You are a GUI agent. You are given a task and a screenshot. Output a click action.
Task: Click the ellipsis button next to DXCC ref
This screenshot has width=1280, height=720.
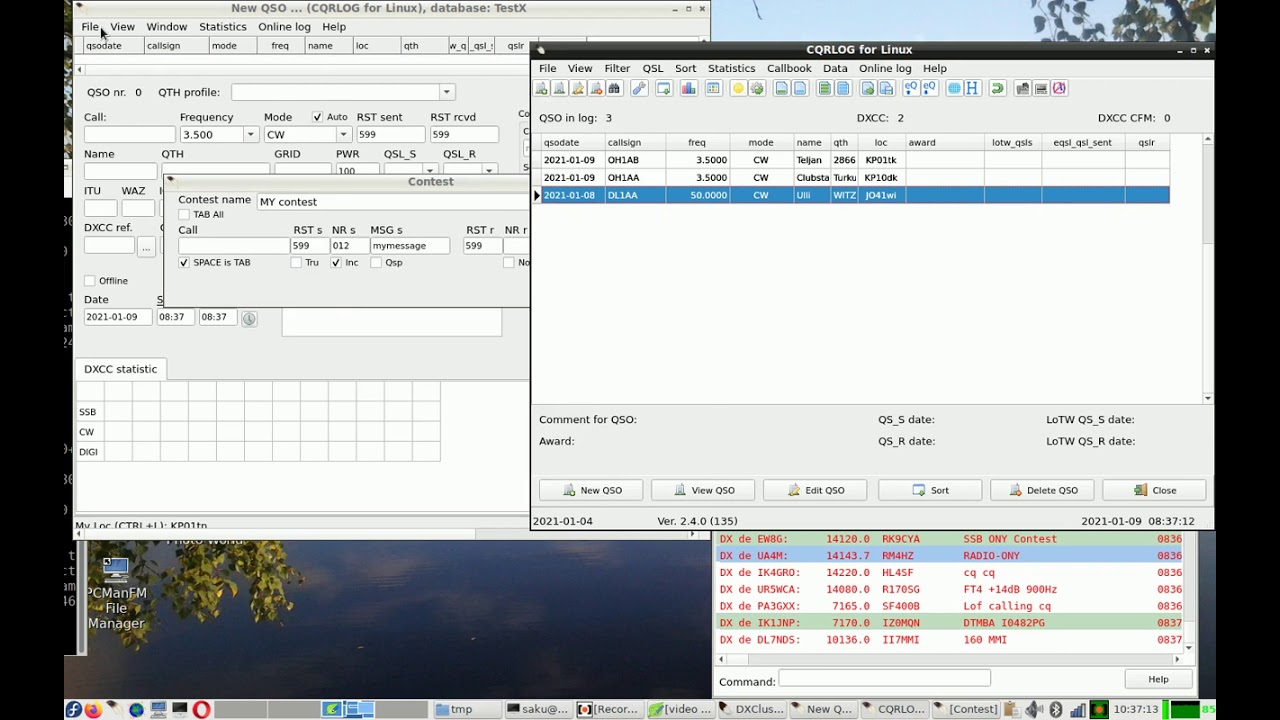146,246
